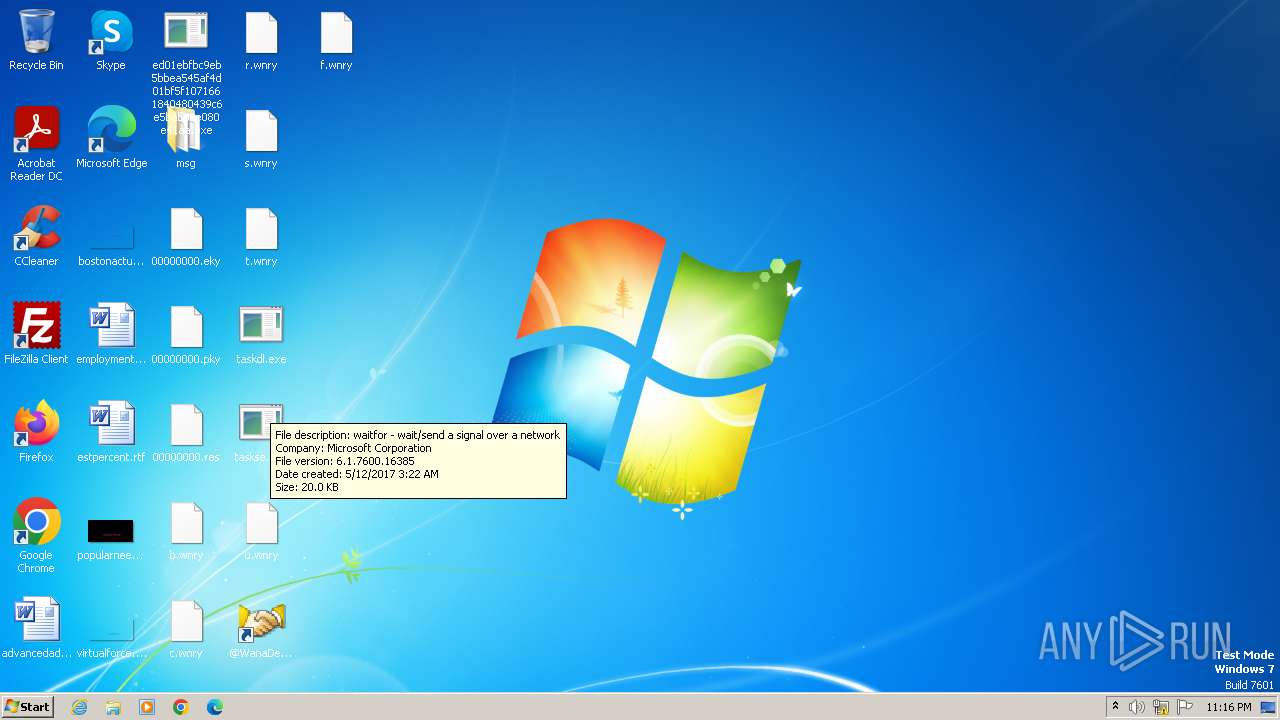This screenshot has width=1280, height=720.
Task: Select the ed01ebfbc9eb executable file icon
Action: (x=186, y=32)
